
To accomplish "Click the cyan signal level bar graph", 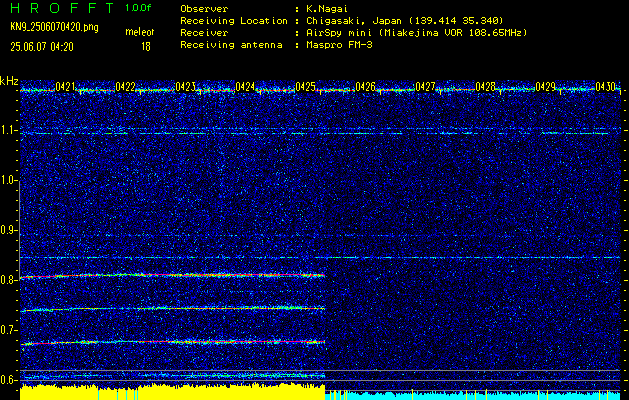I will coord(473,395).
